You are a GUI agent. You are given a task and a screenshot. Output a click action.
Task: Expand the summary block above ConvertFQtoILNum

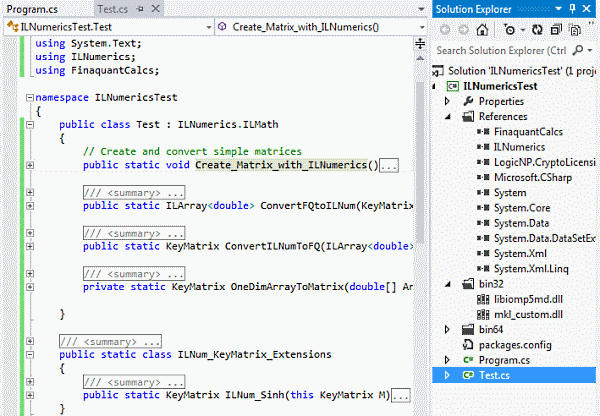pos(30,193)
